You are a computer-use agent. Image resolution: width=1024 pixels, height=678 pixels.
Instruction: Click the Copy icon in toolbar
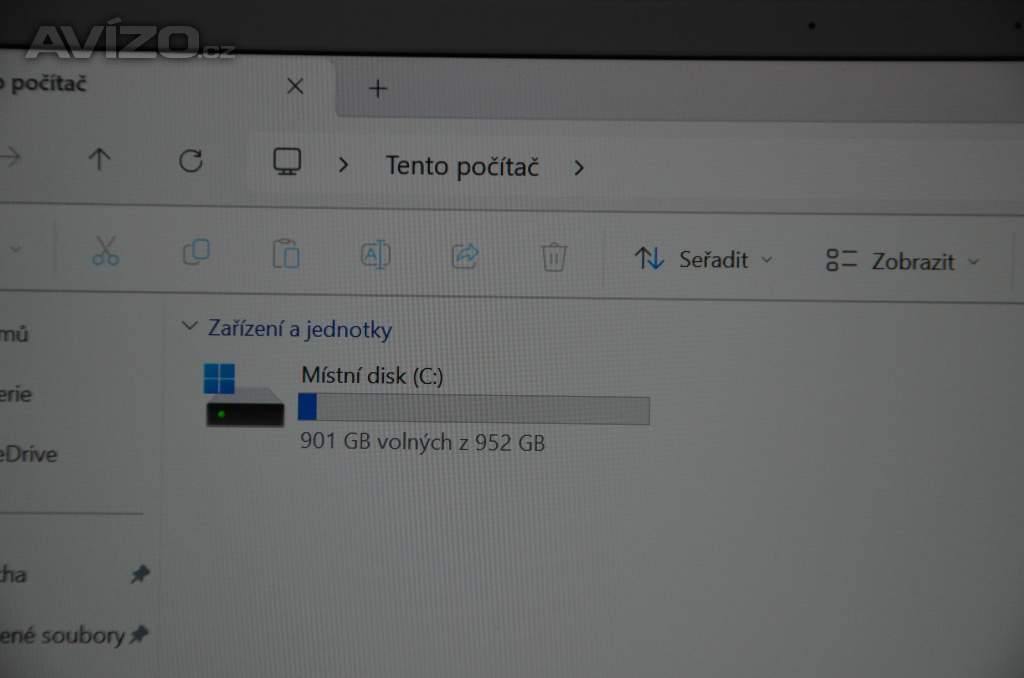point(196,252)
